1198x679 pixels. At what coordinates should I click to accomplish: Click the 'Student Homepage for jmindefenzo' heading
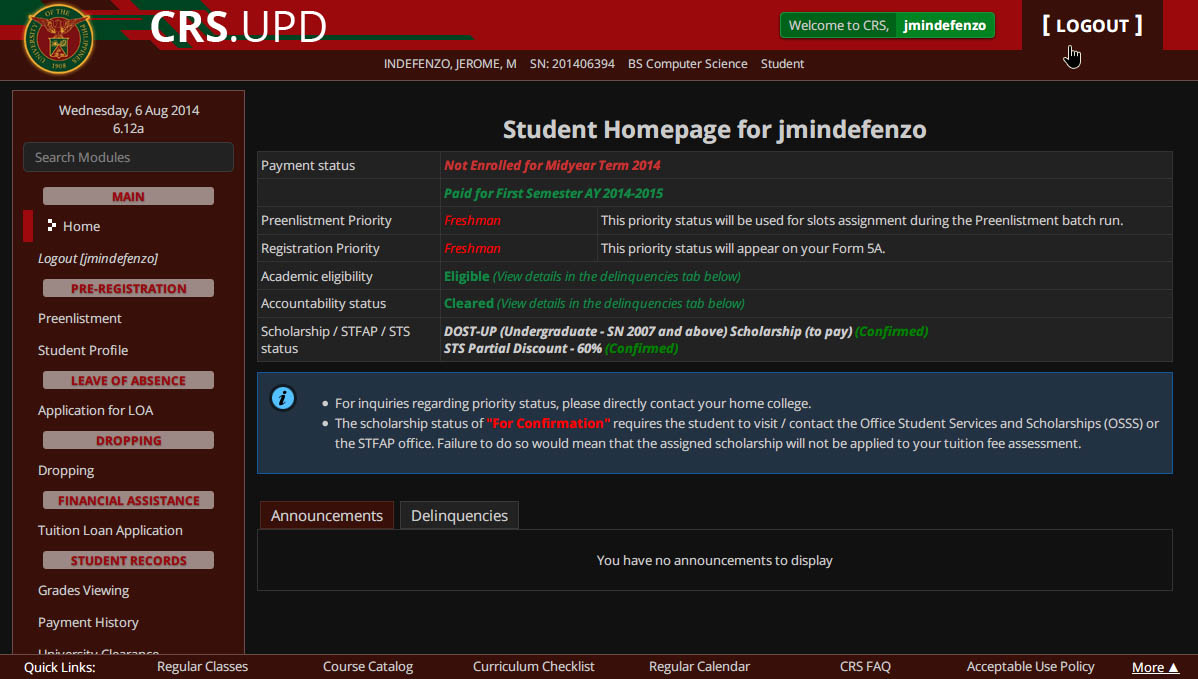point(714,129)
